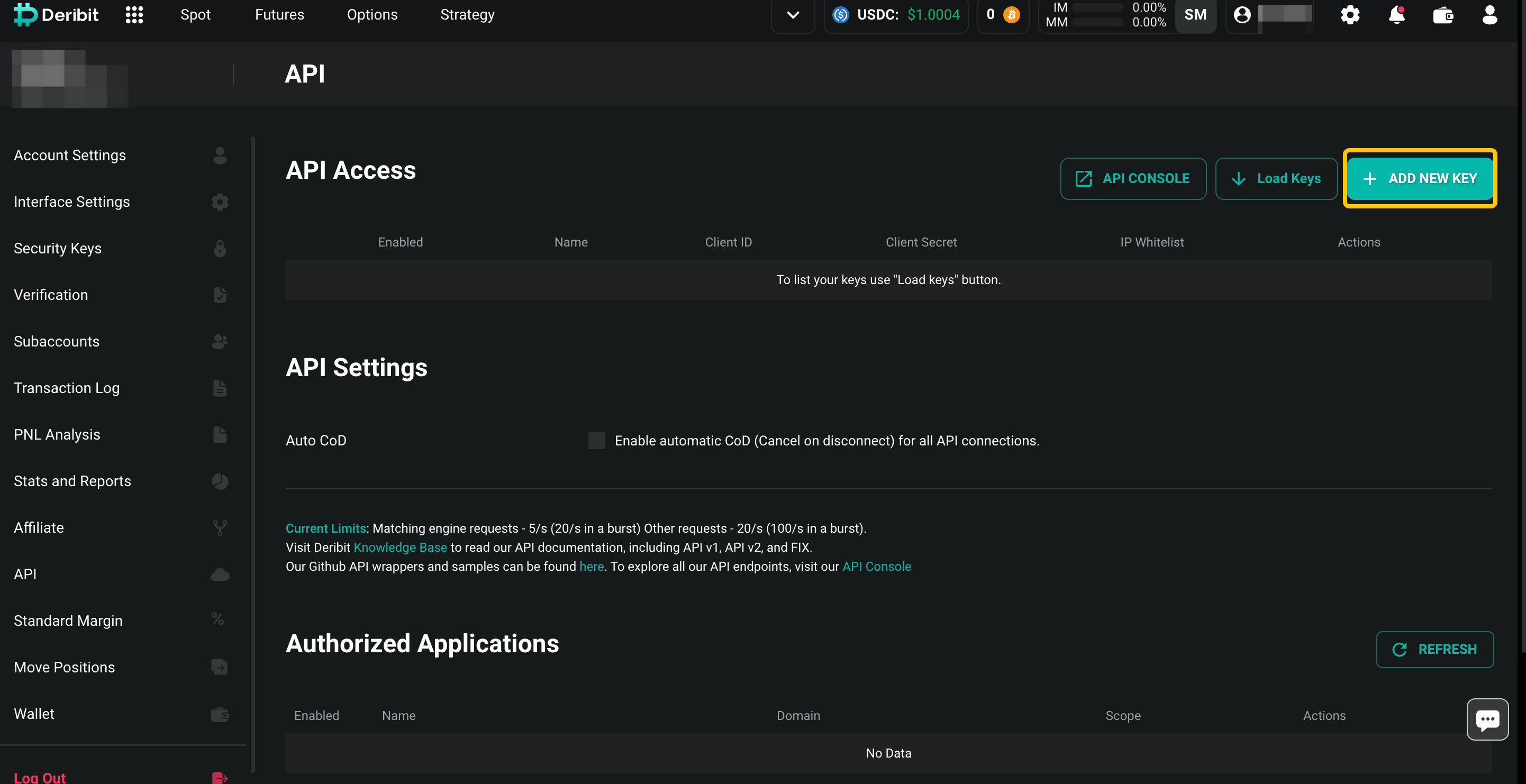Toggle the SM margin mode badge
The width and height of the screenshot is (1526, 784).
pos(1195,15)
